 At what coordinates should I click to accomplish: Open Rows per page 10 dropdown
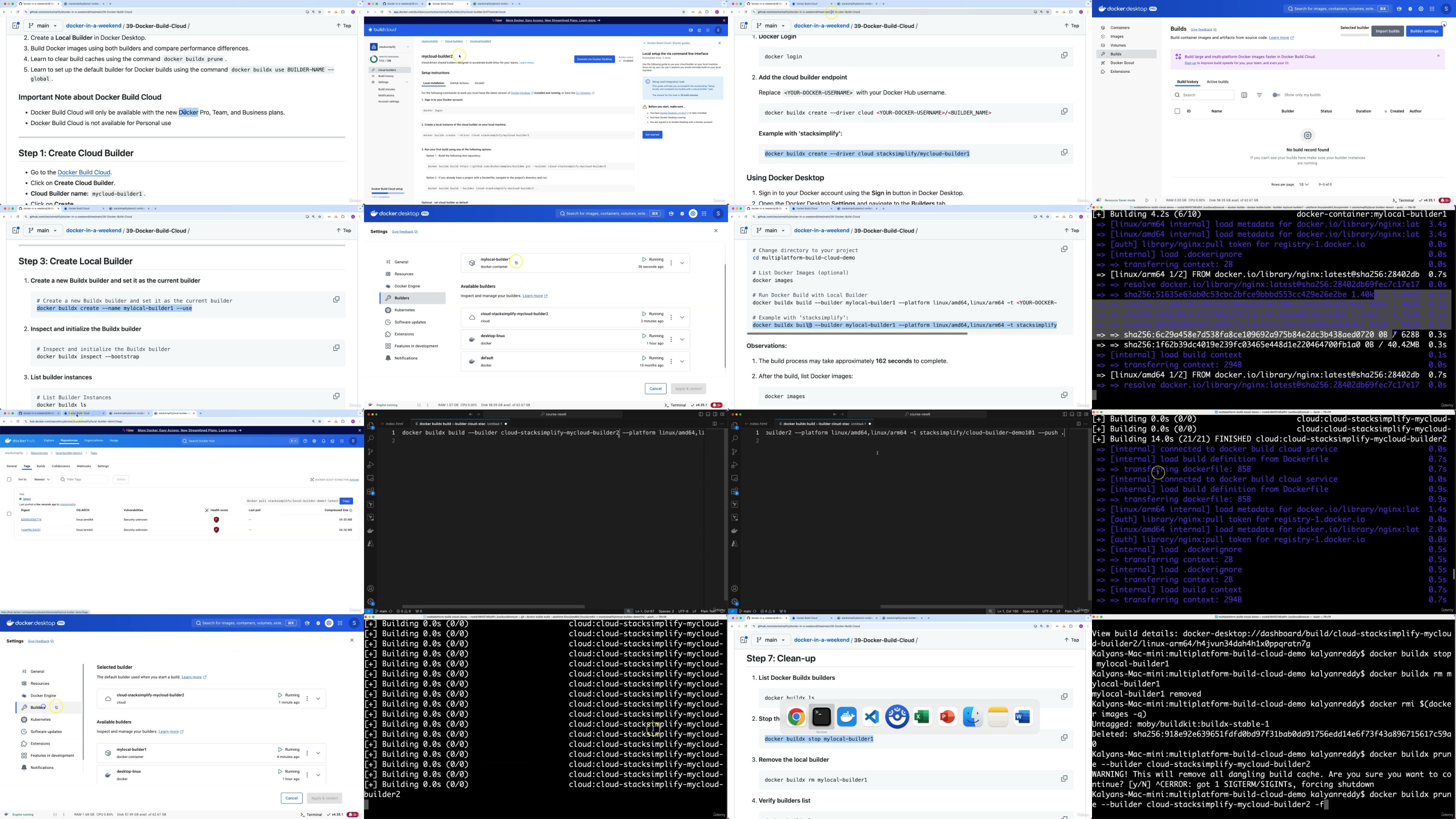1304,184
